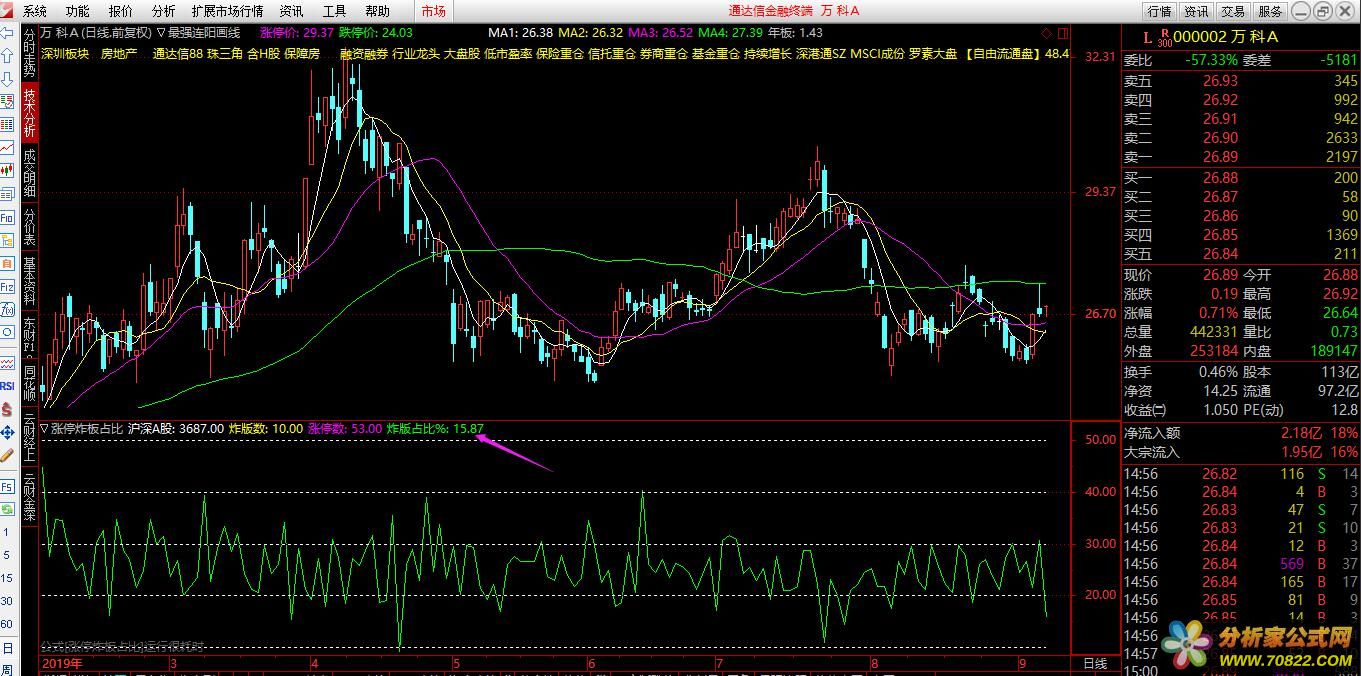The width and height of the screenshot is (1361, 676).
Task: Select the 15-minute period in left toolbar
Action: click(8, 578)
